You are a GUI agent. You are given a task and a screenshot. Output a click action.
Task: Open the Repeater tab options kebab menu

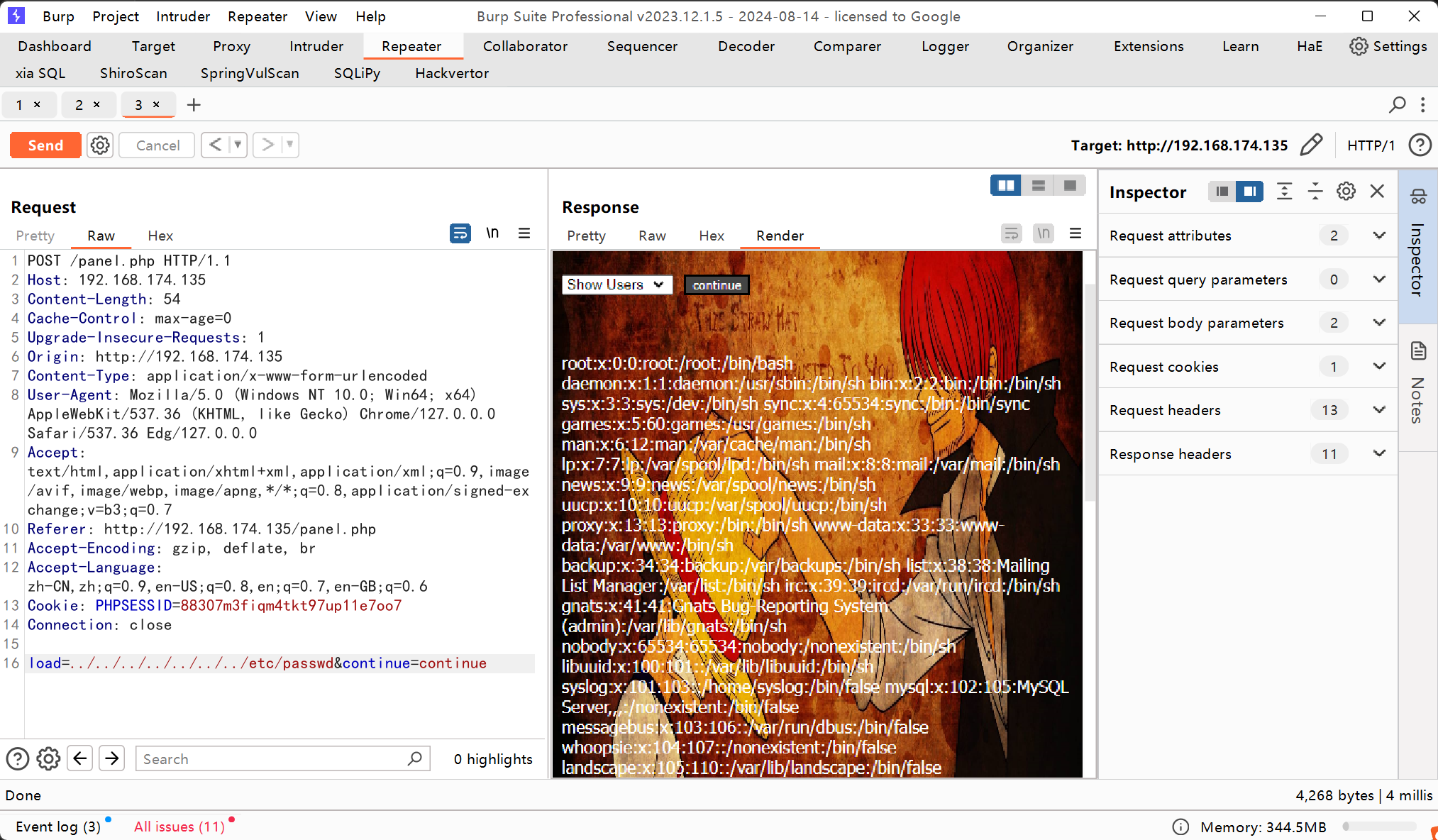1423,105
